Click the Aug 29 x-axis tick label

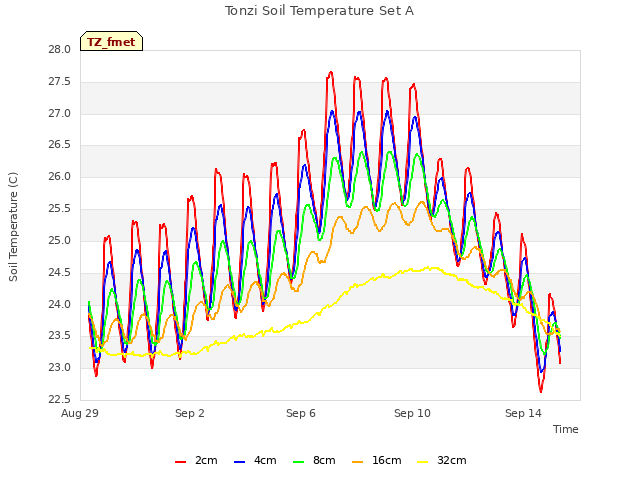pos(80,413)
